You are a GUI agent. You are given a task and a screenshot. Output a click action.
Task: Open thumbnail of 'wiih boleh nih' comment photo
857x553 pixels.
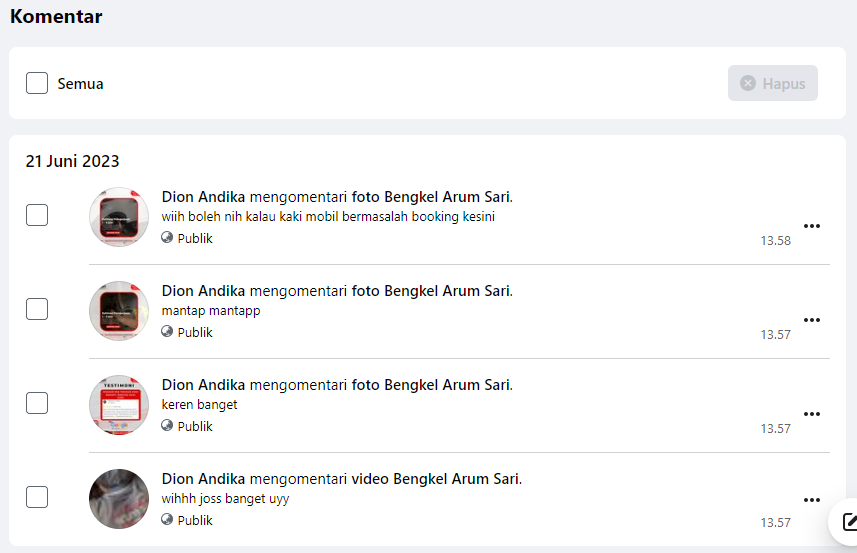[x=119, y=217]
